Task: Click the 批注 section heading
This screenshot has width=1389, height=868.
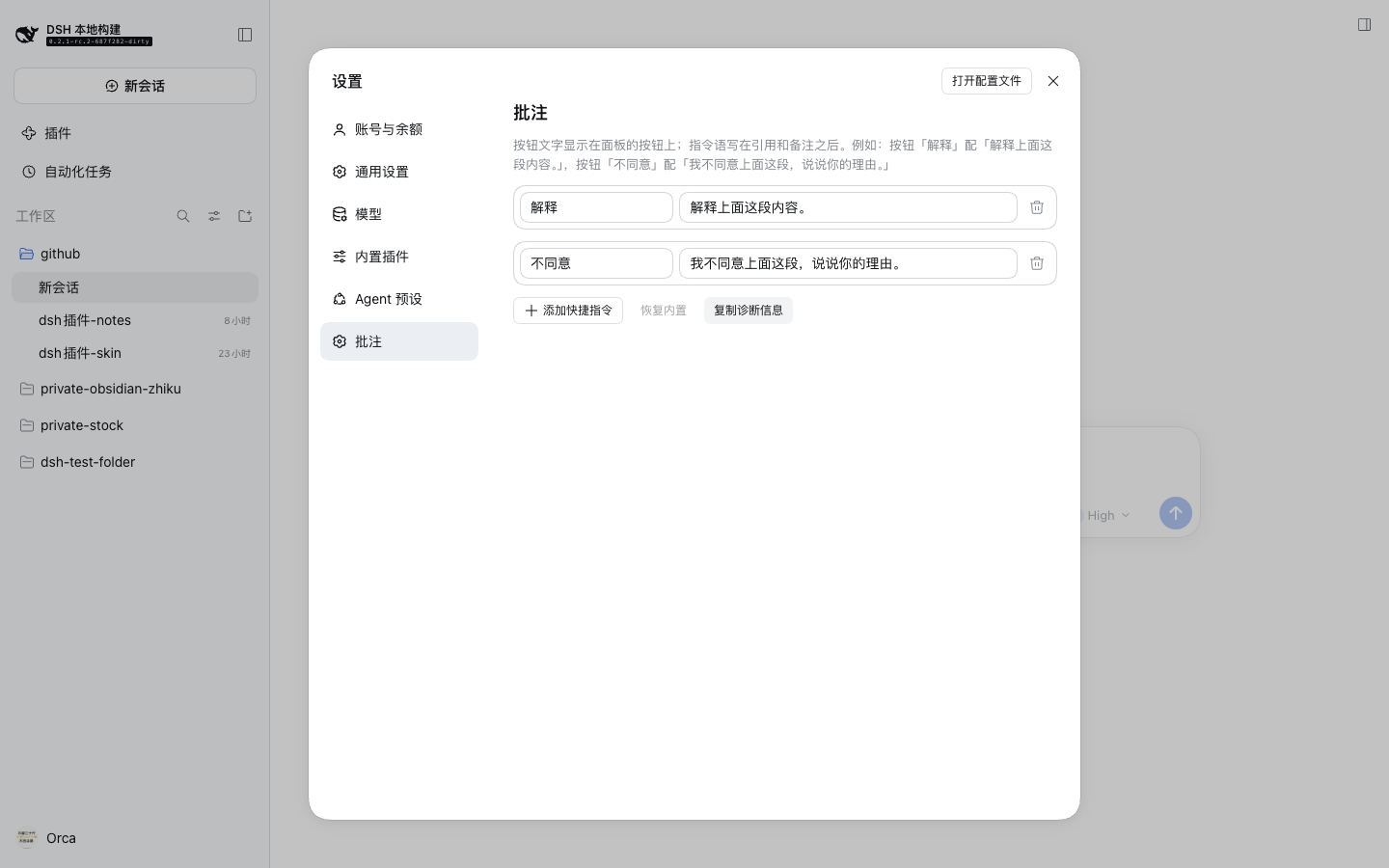Action: click(531, 113)
